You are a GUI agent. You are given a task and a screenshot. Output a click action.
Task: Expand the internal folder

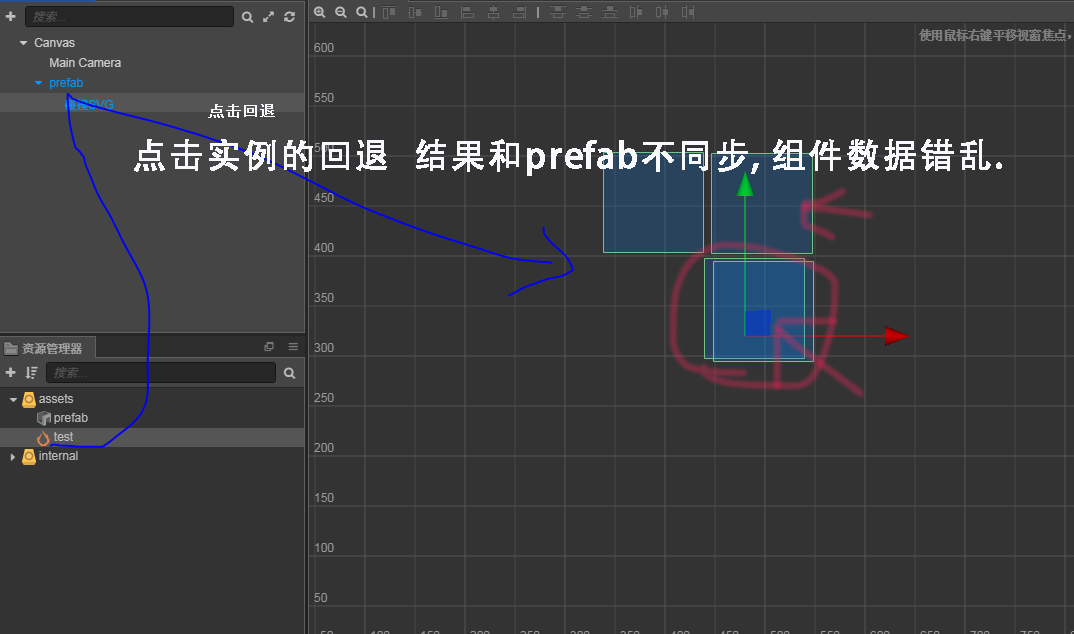click(12, 457)
